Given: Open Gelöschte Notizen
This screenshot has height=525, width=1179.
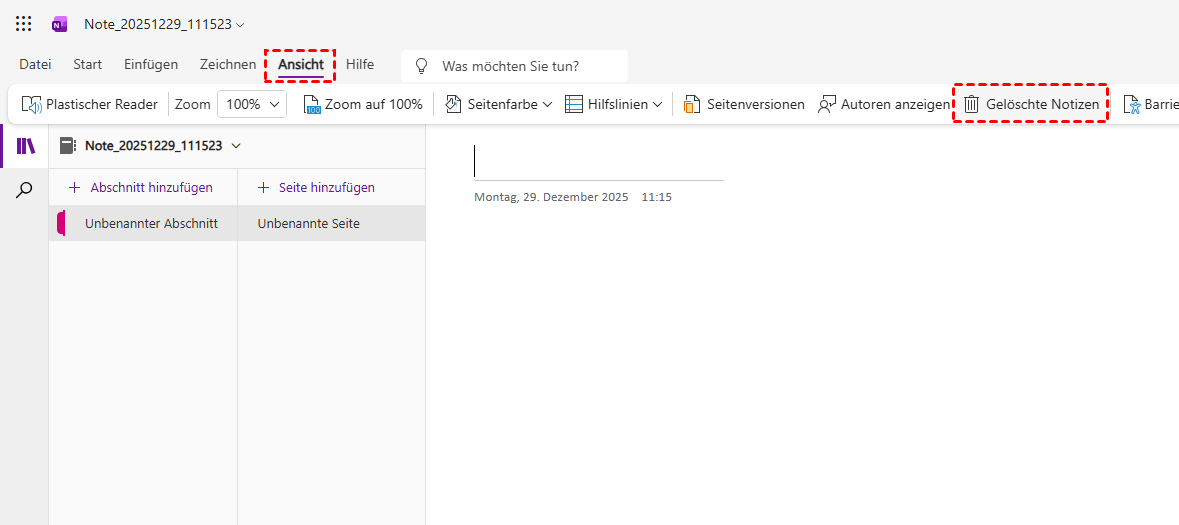Looking at the screenshot, I should pyautogui.click(x=1031, y=104).
